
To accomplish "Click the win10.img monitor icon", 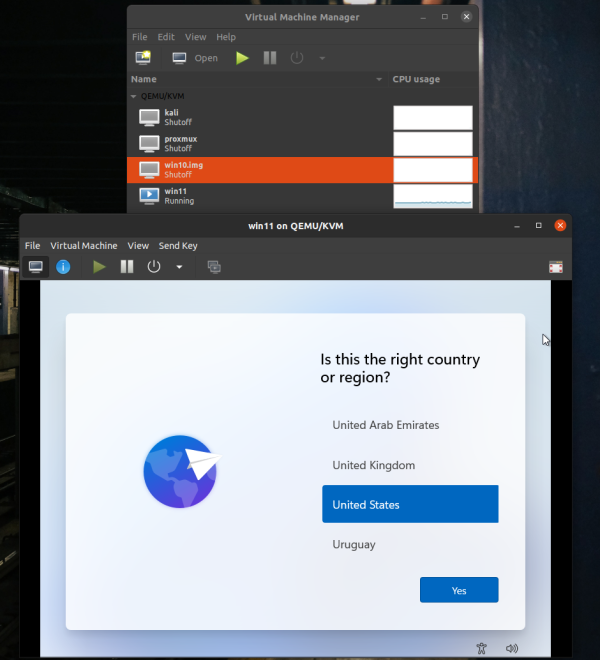I will pyautogui.click(x=149, y=170).
